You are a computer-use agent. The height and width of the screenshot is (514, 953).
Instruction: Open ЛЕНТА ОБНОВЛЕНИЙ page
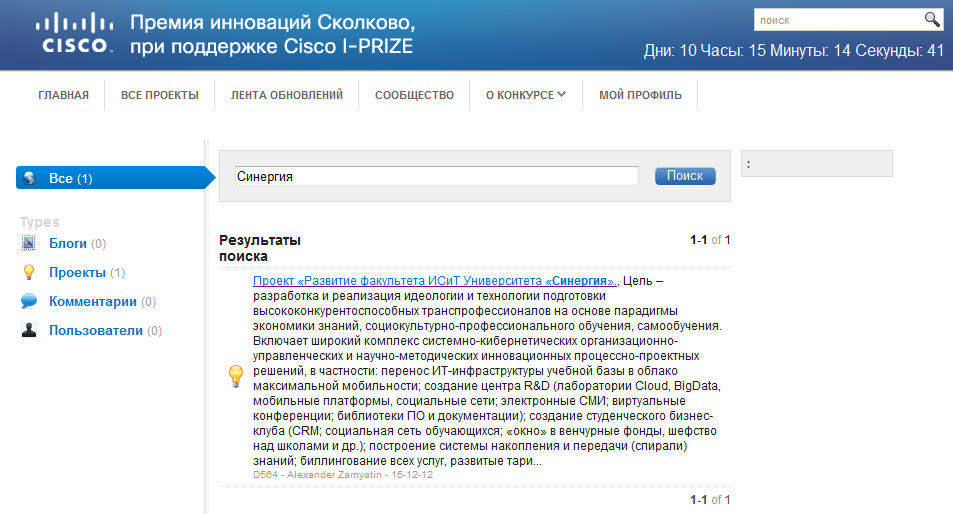pos(287,95)
